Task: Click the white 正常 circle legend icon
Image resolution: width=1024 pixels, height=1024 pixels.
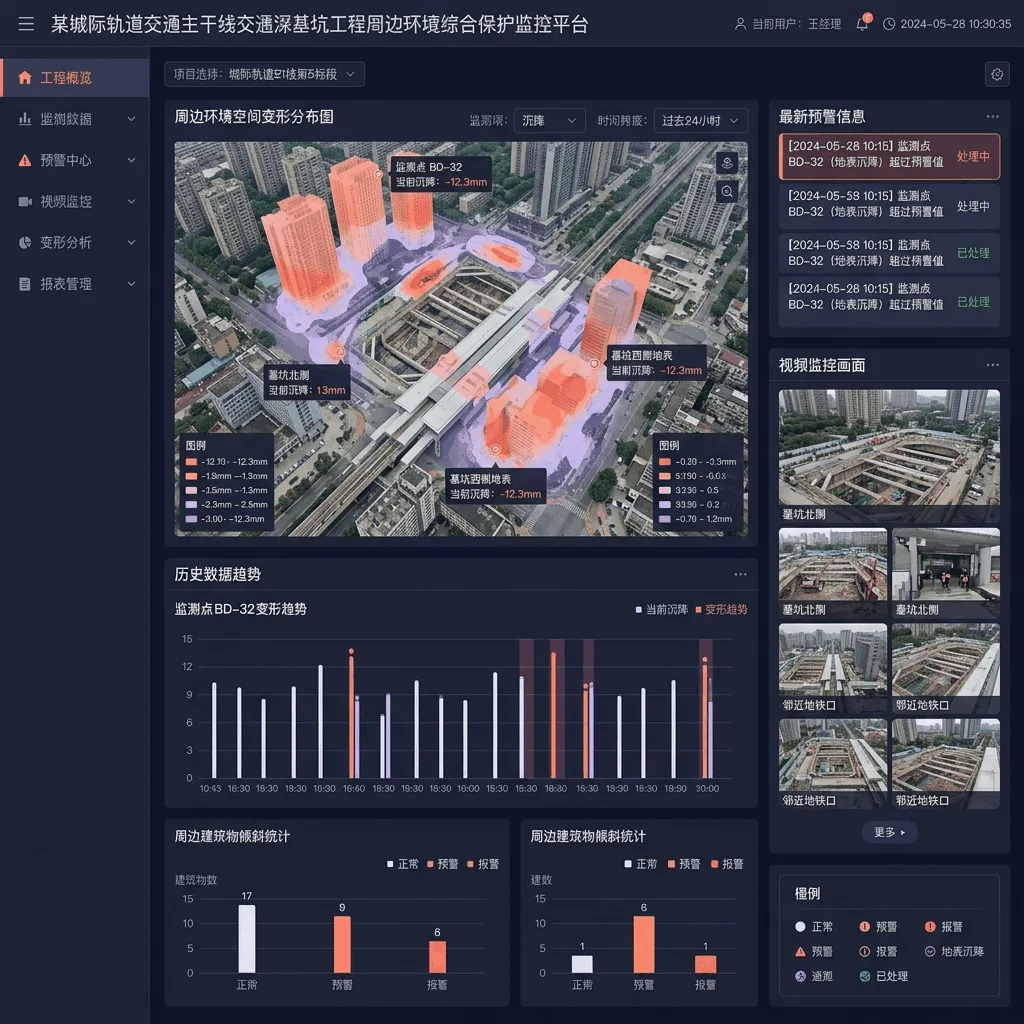Action: click(x=800, y=927)
